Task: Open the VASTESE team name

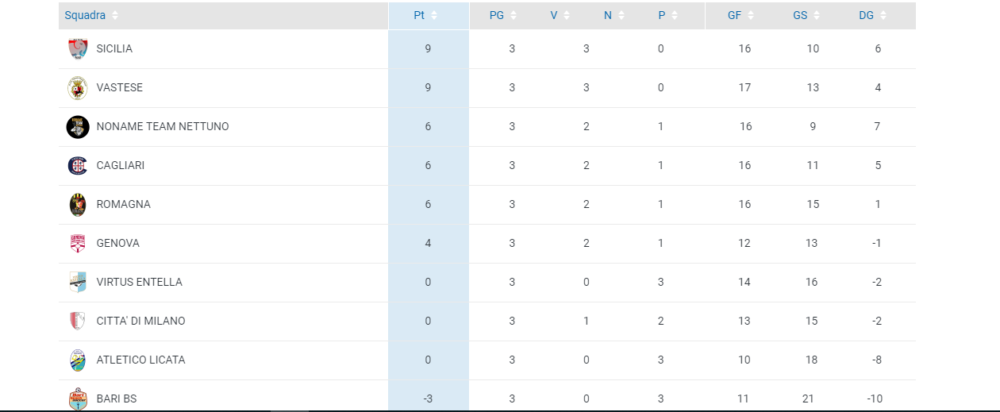Action: click(119, 88)
